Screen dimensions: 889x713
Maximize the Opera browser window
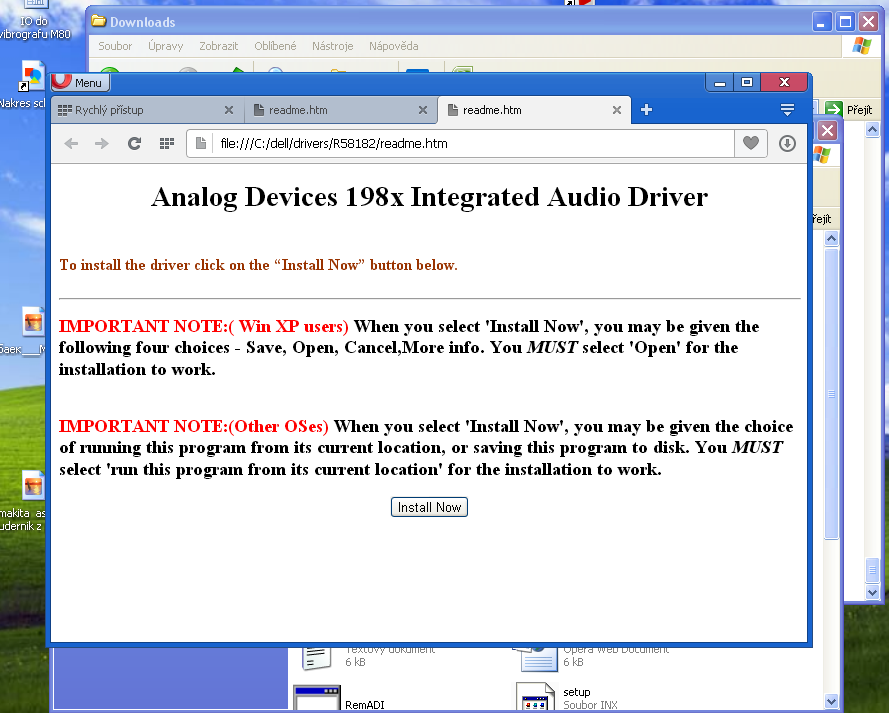[x=747, y=83]
